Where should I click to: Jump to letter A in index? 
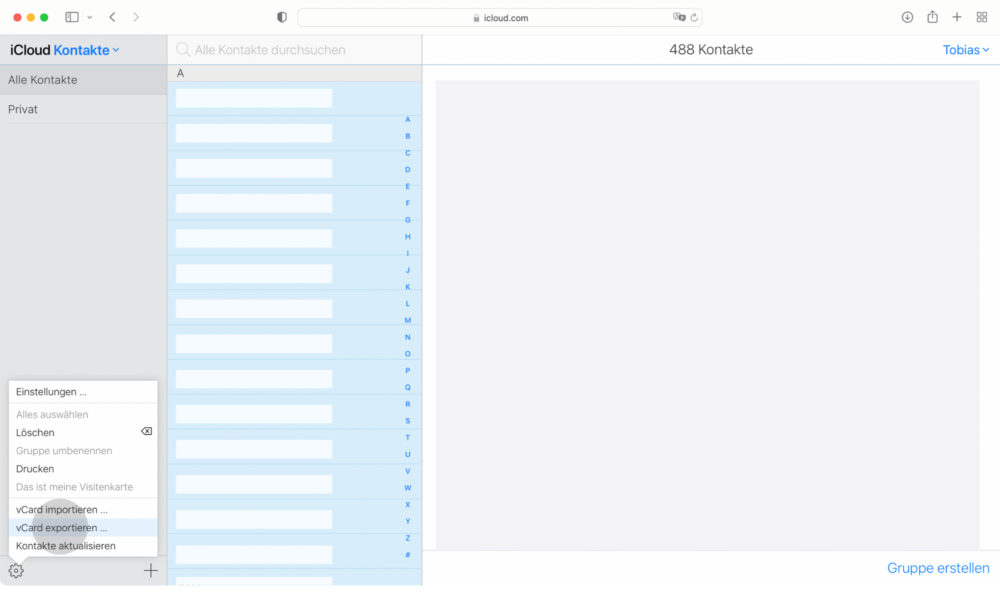tap(408, 119)
